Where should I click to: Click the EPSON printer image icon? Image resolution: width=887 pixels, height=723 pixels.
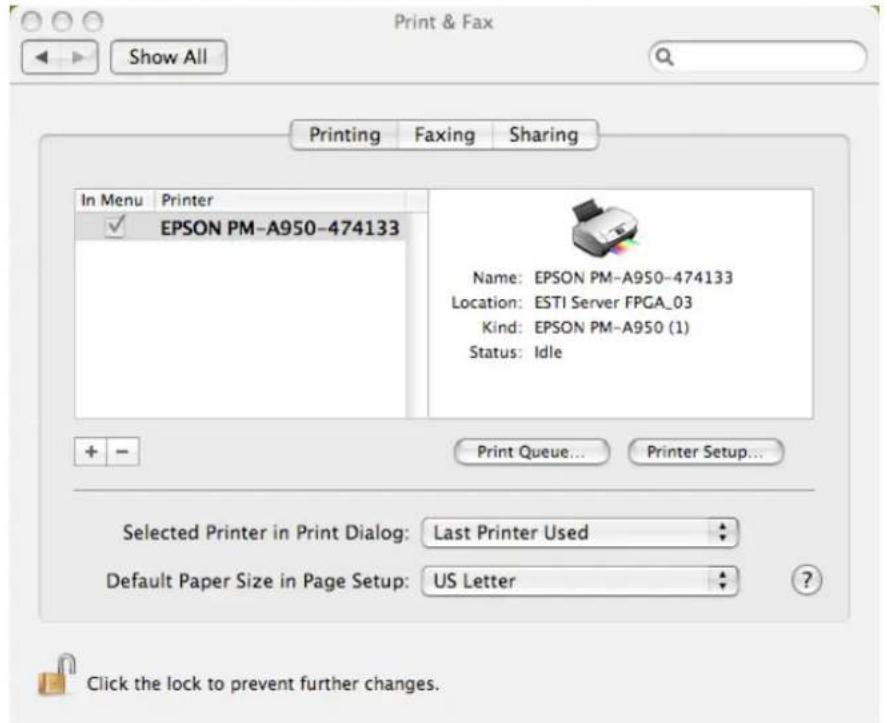click(605, 227)
